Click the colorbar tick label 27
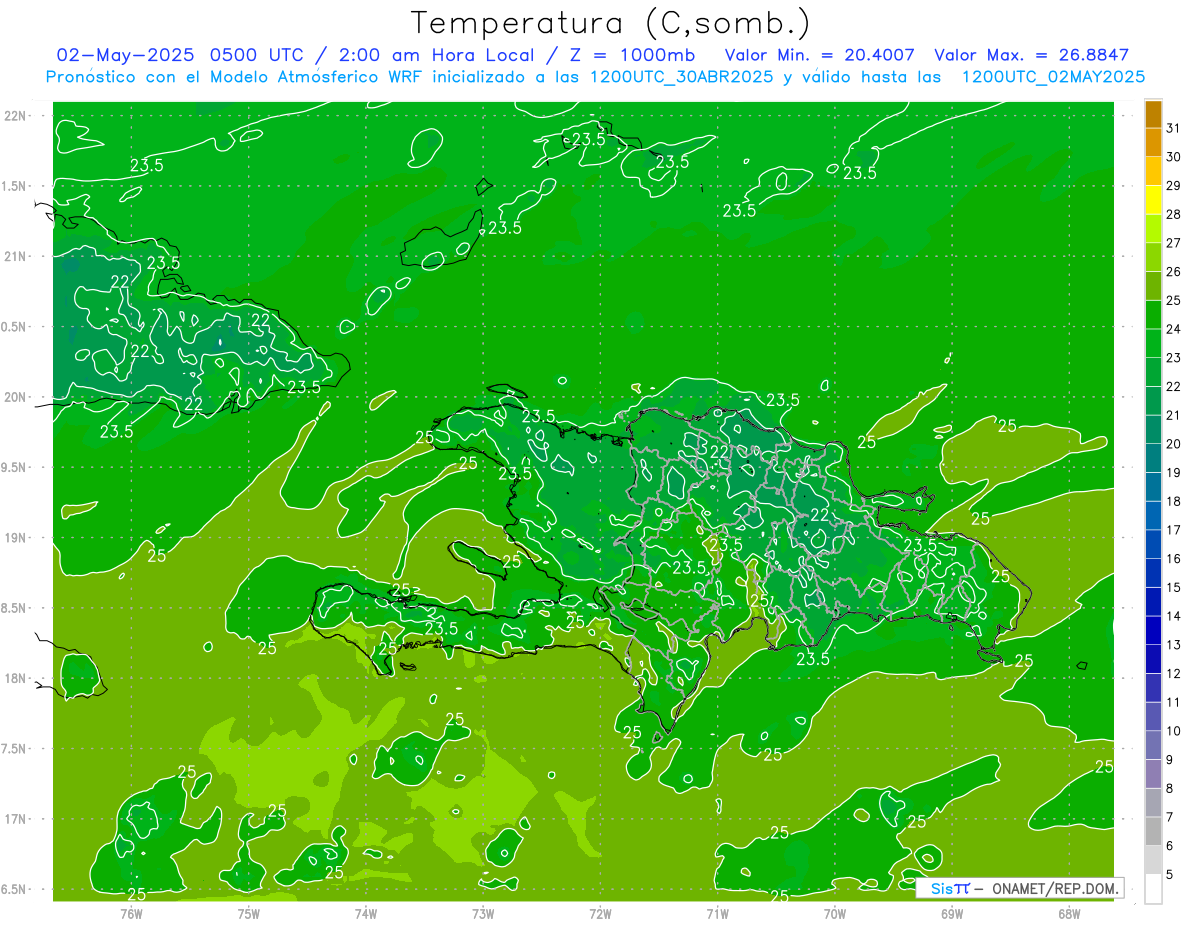The image size is (1200, 927). coord(1174,243)
